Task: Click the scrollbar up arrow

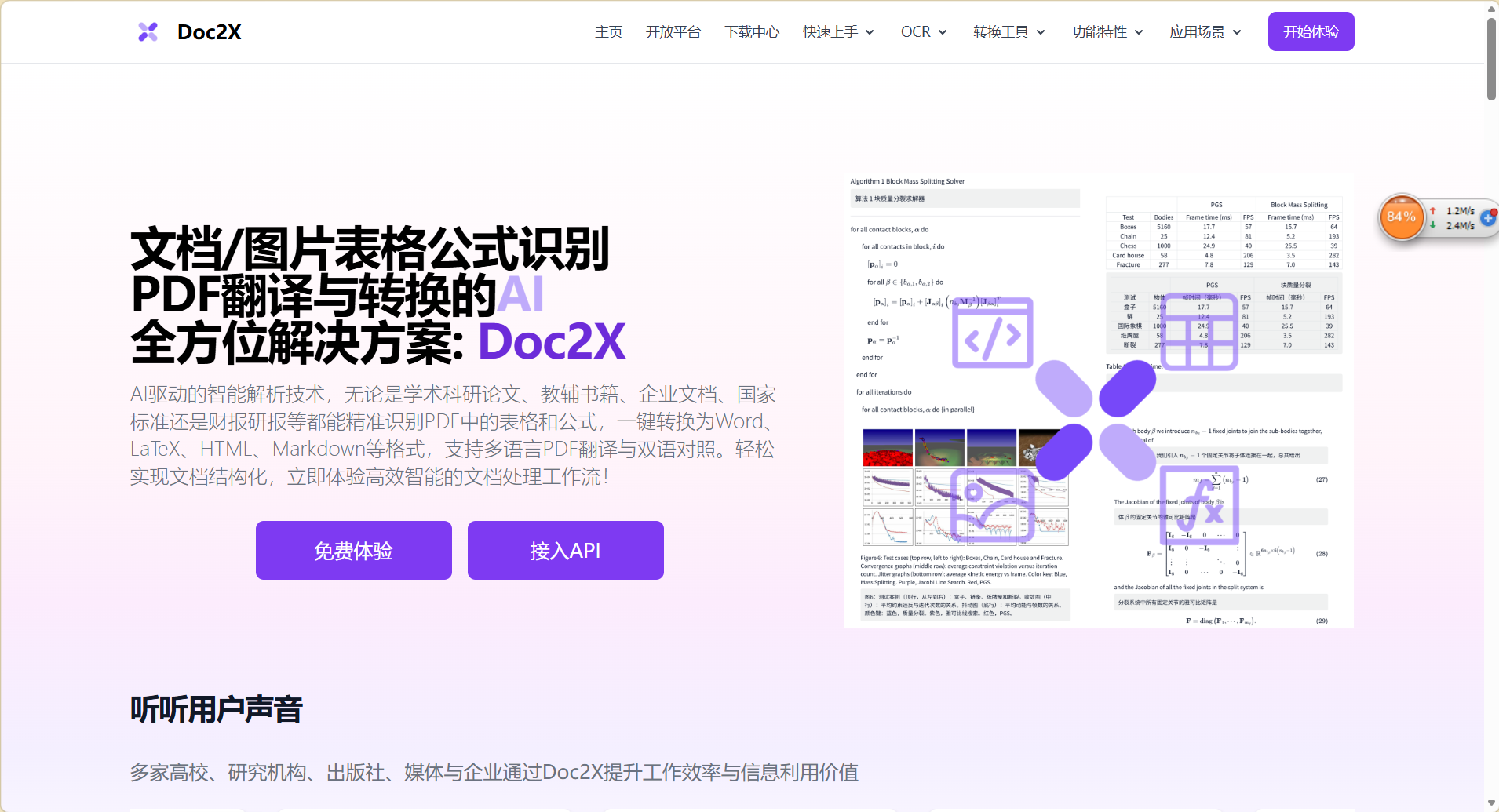Action: click(1491, 8)
